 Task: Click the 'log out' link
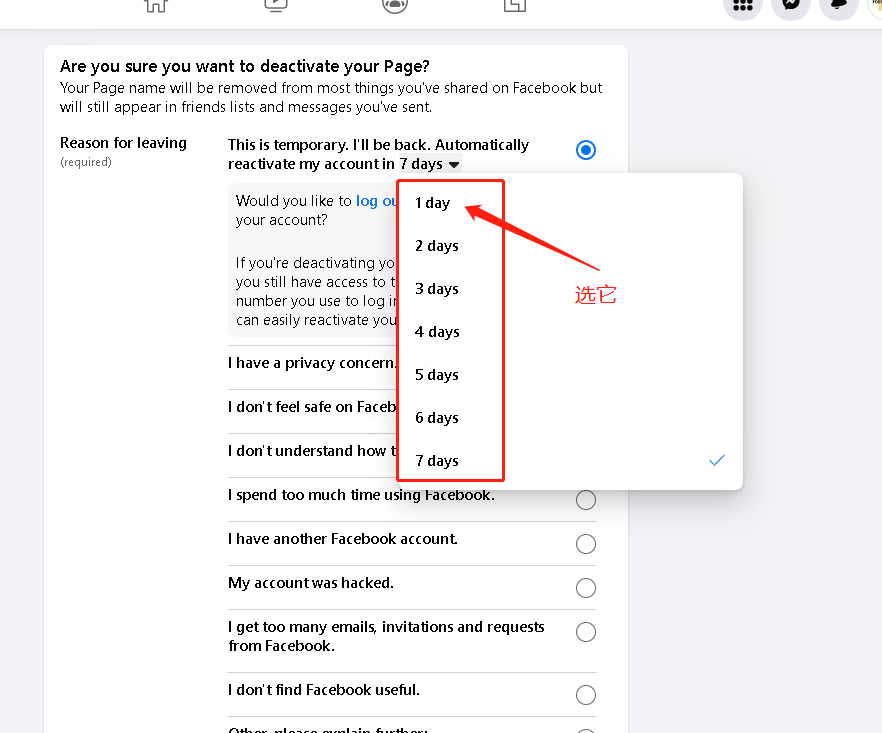[x=376, y=201]
